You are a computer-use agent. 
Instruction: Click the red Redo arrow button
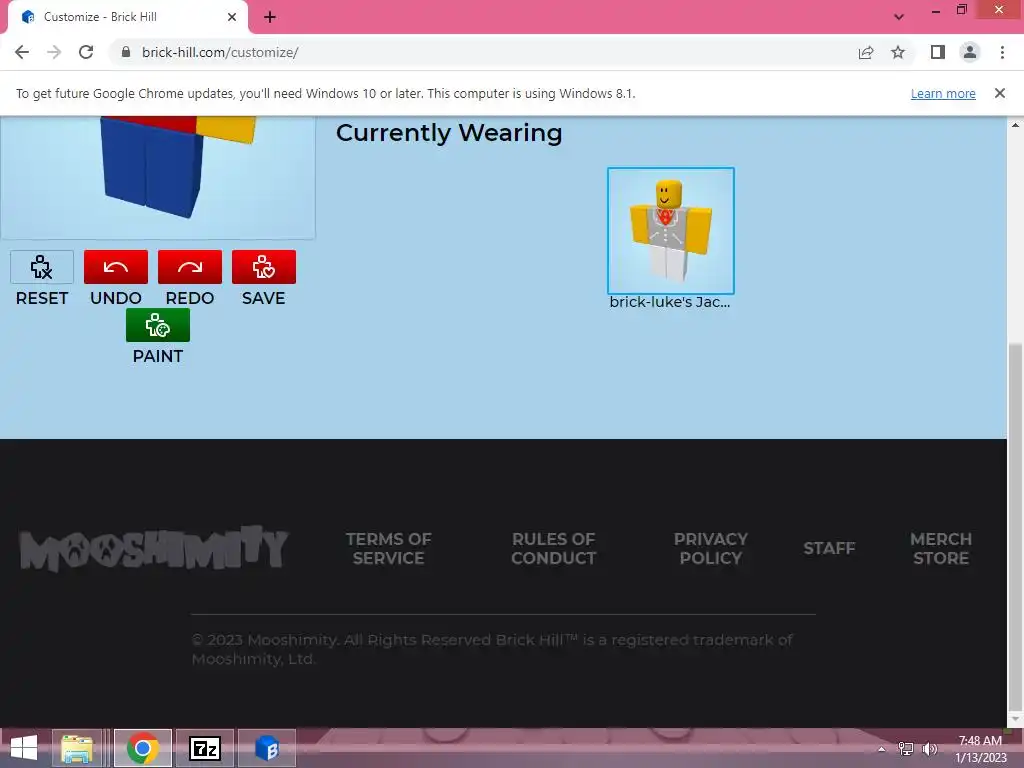tap(189, 267)
